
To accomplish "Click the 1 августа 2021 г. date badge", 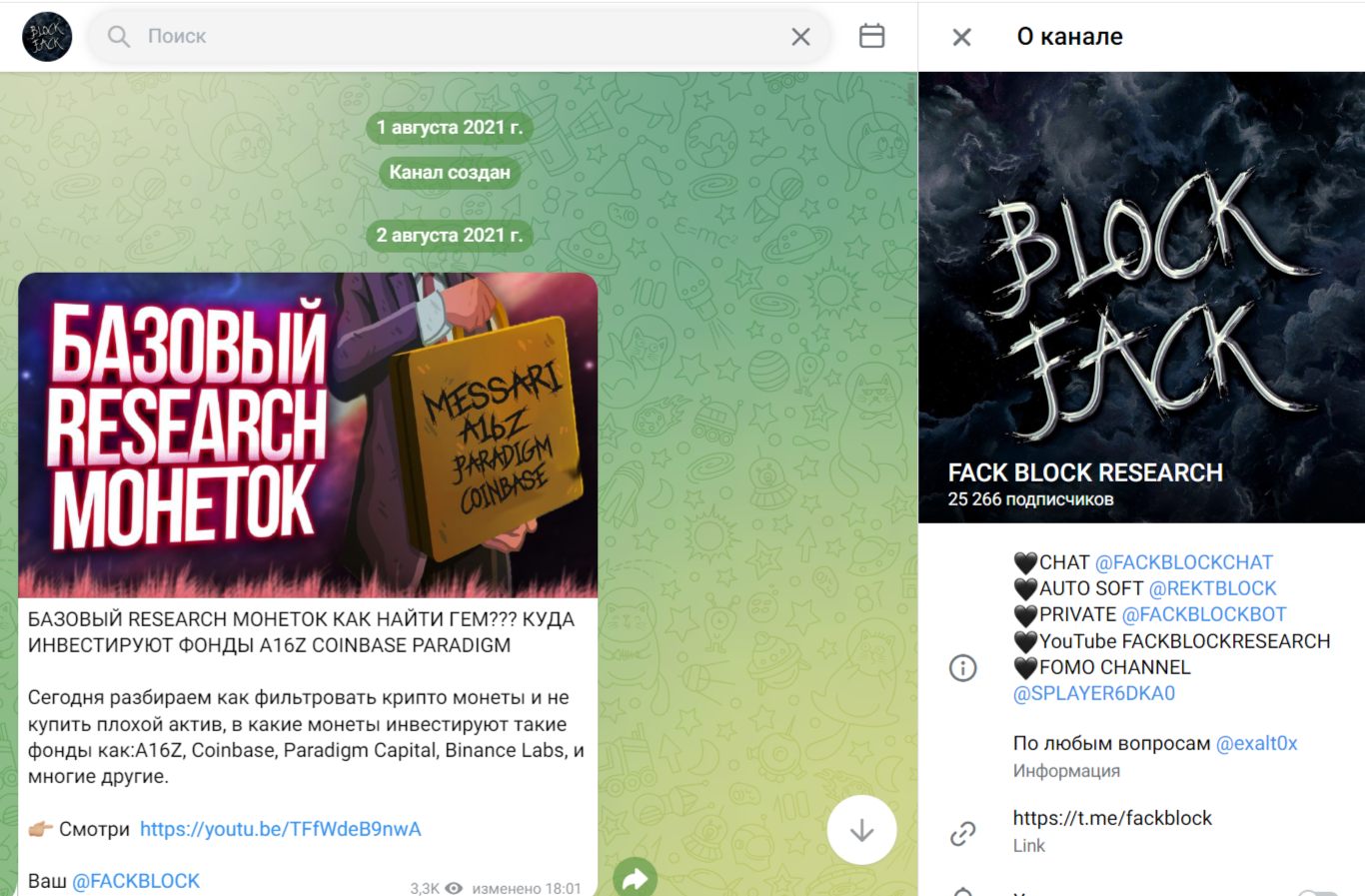I will tap(450, 127).
